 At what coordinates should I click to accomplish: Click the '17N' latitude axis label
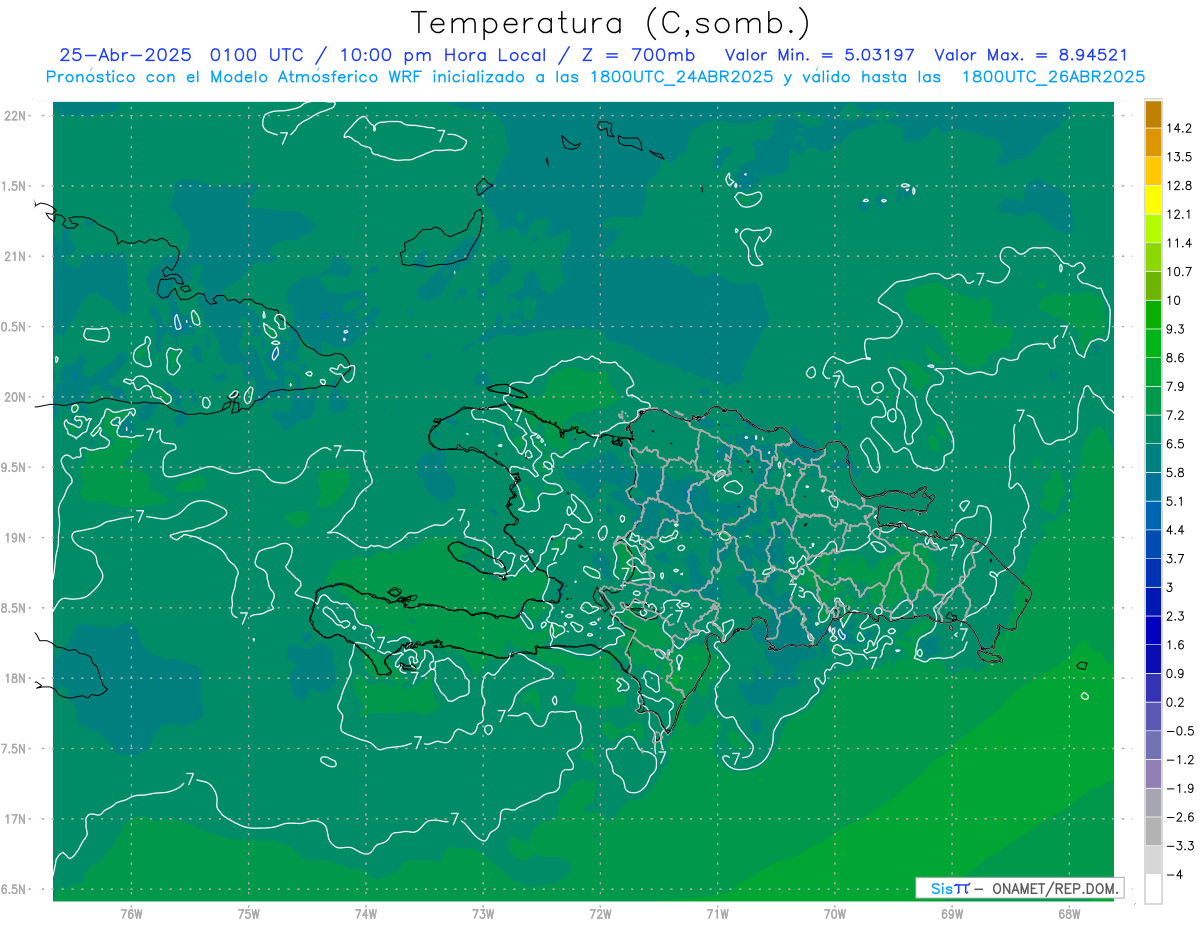point(15,820)
